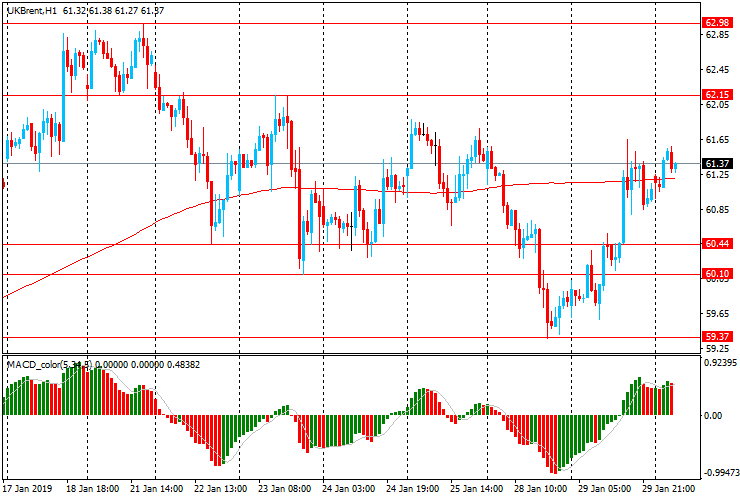
Task: Click the 18 Jan 18:00 time label
Action: pyautogui.click(x=93, y=490)
